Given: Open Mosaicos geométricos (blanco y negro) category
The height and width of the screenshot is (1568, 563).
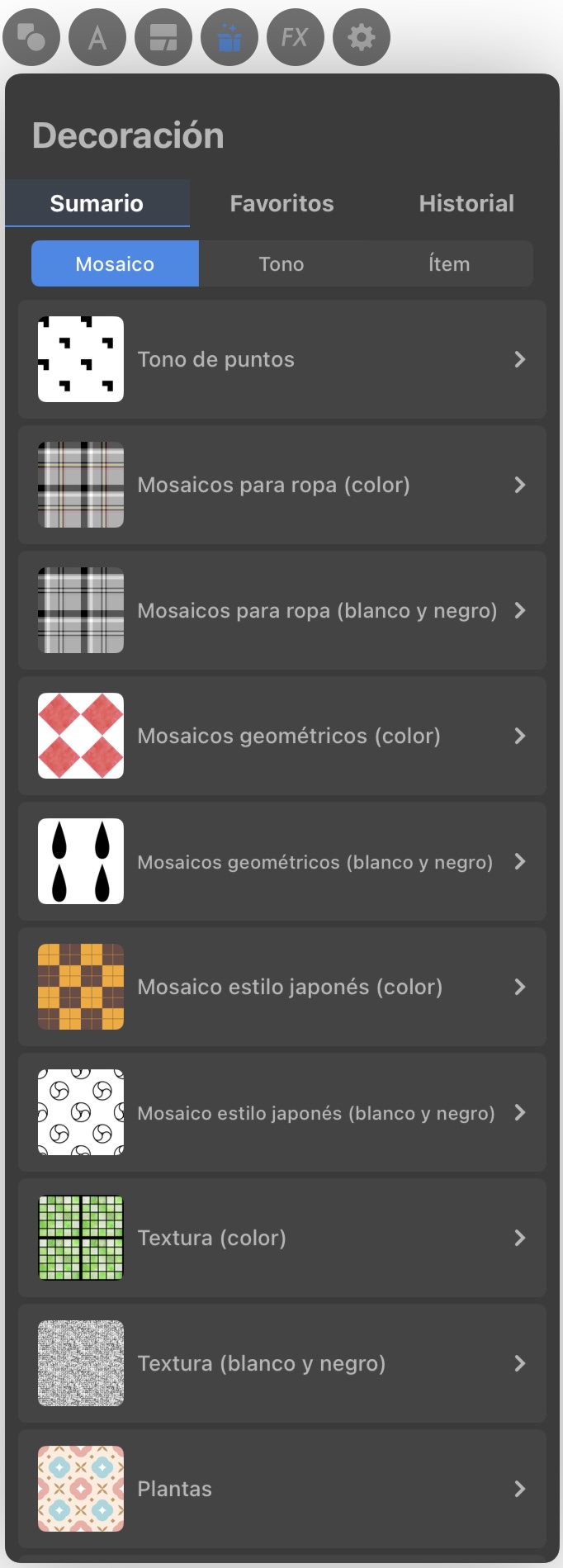Looking at the screenshot, I should (x=282, y=861).
